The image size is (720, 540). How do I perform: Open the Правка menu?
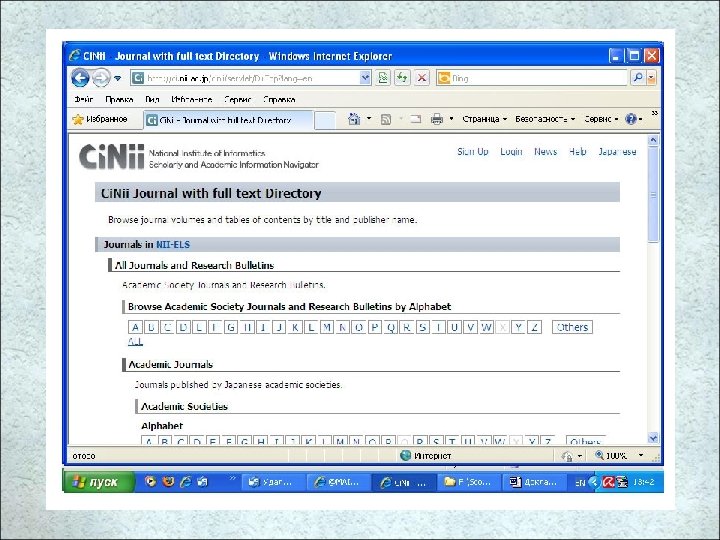click(119, 99)
